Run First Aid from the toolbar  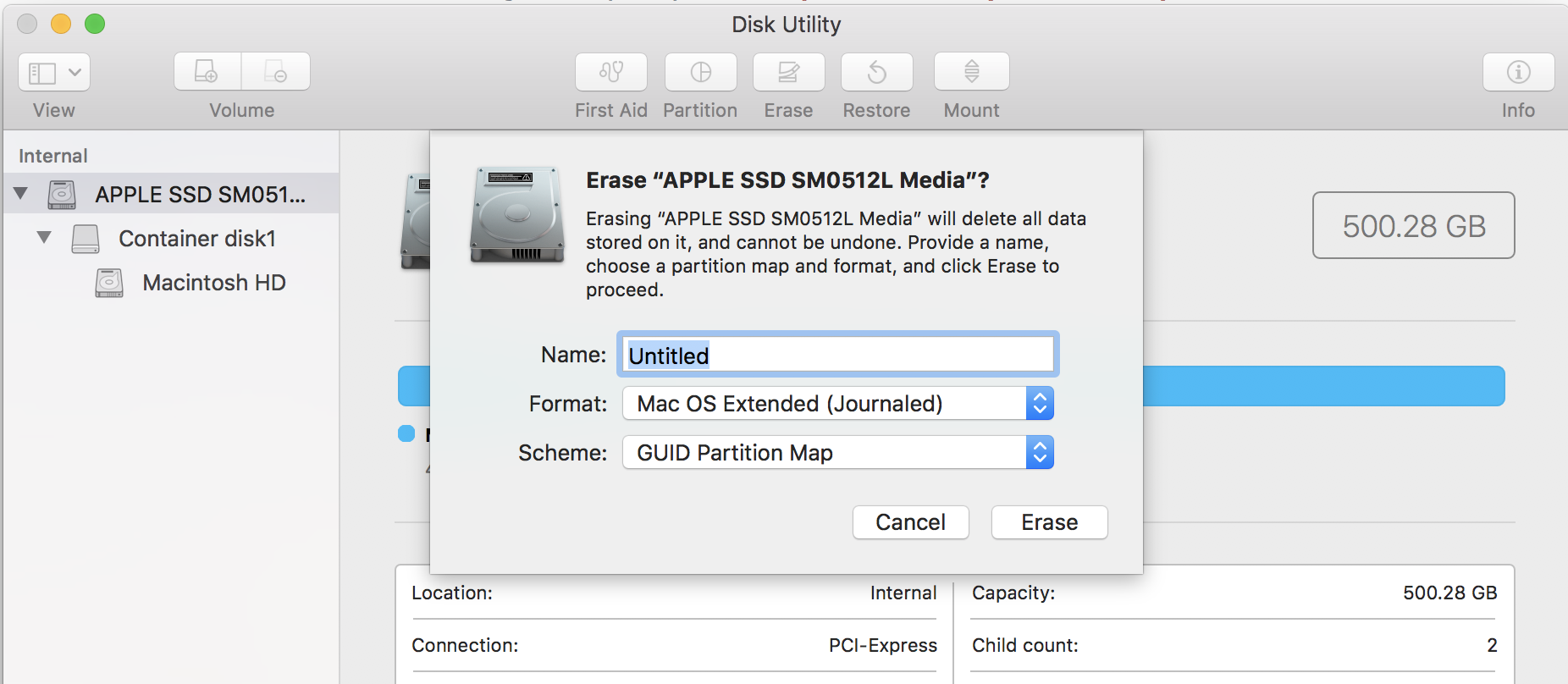pos(611,72)
